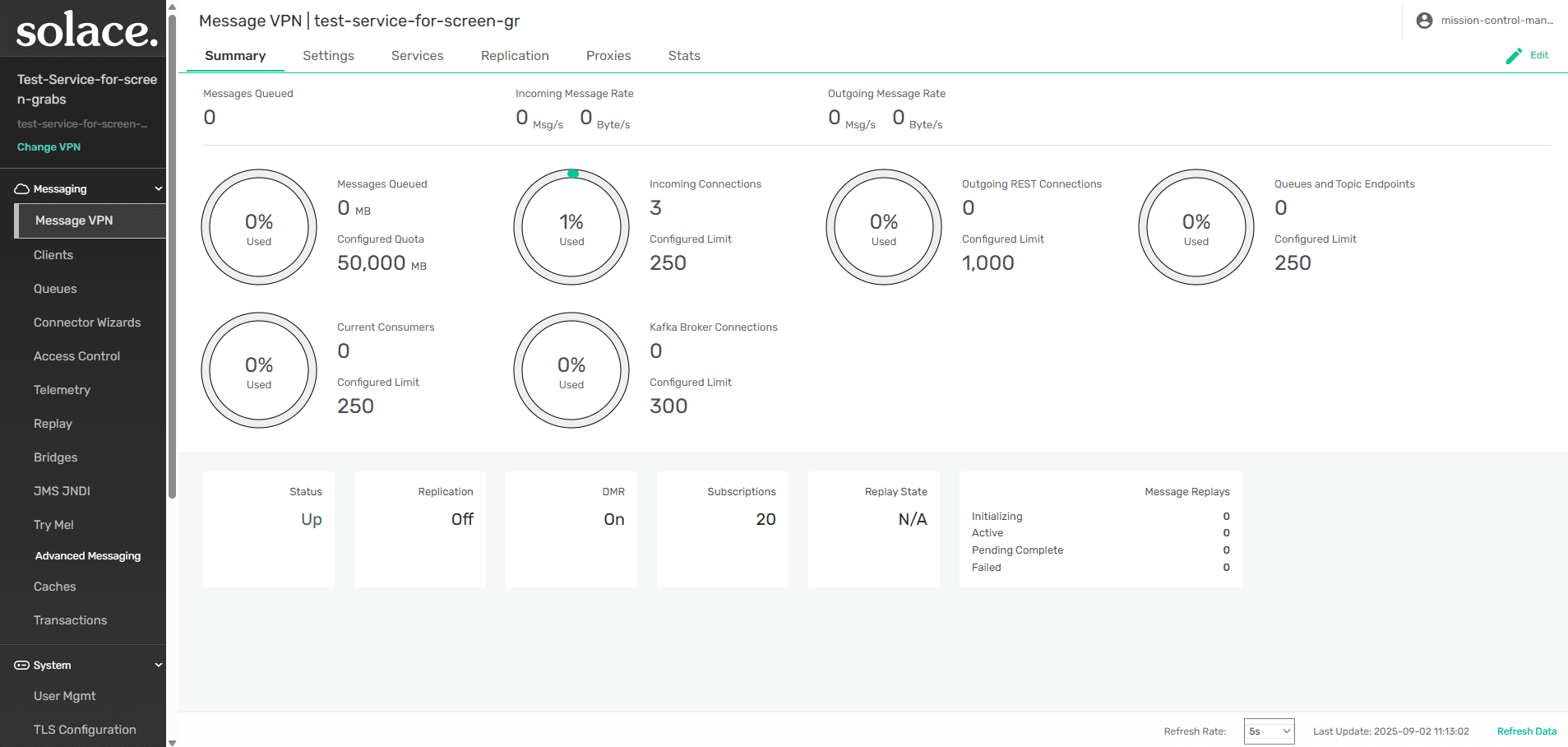Switch to the Settings tab
The width and height of the screenshot is (1568, 747).
tap(328, 55)
